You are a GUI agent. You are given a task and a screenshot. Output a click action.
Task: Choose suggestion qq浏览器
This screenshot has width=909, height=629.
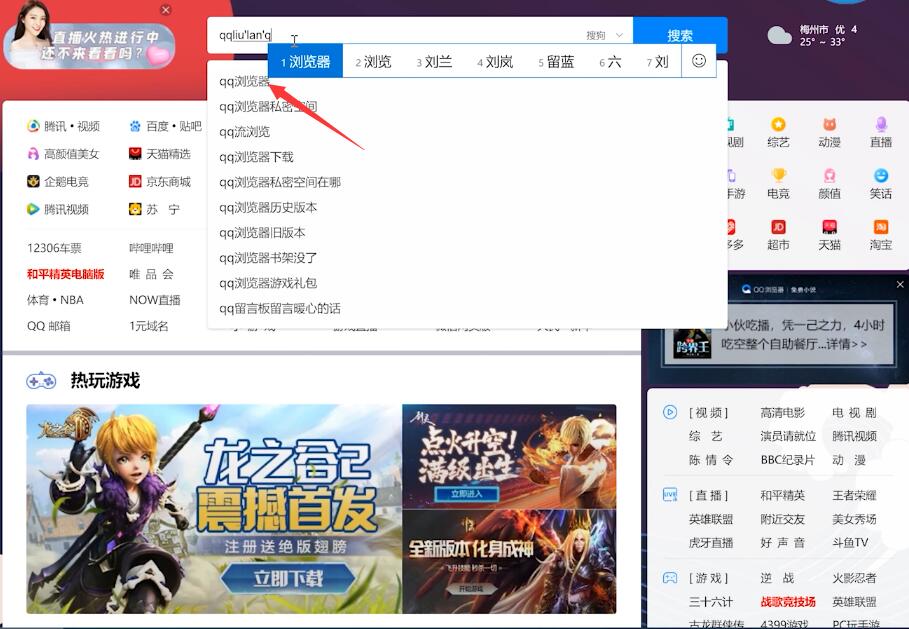click(245, 81)
